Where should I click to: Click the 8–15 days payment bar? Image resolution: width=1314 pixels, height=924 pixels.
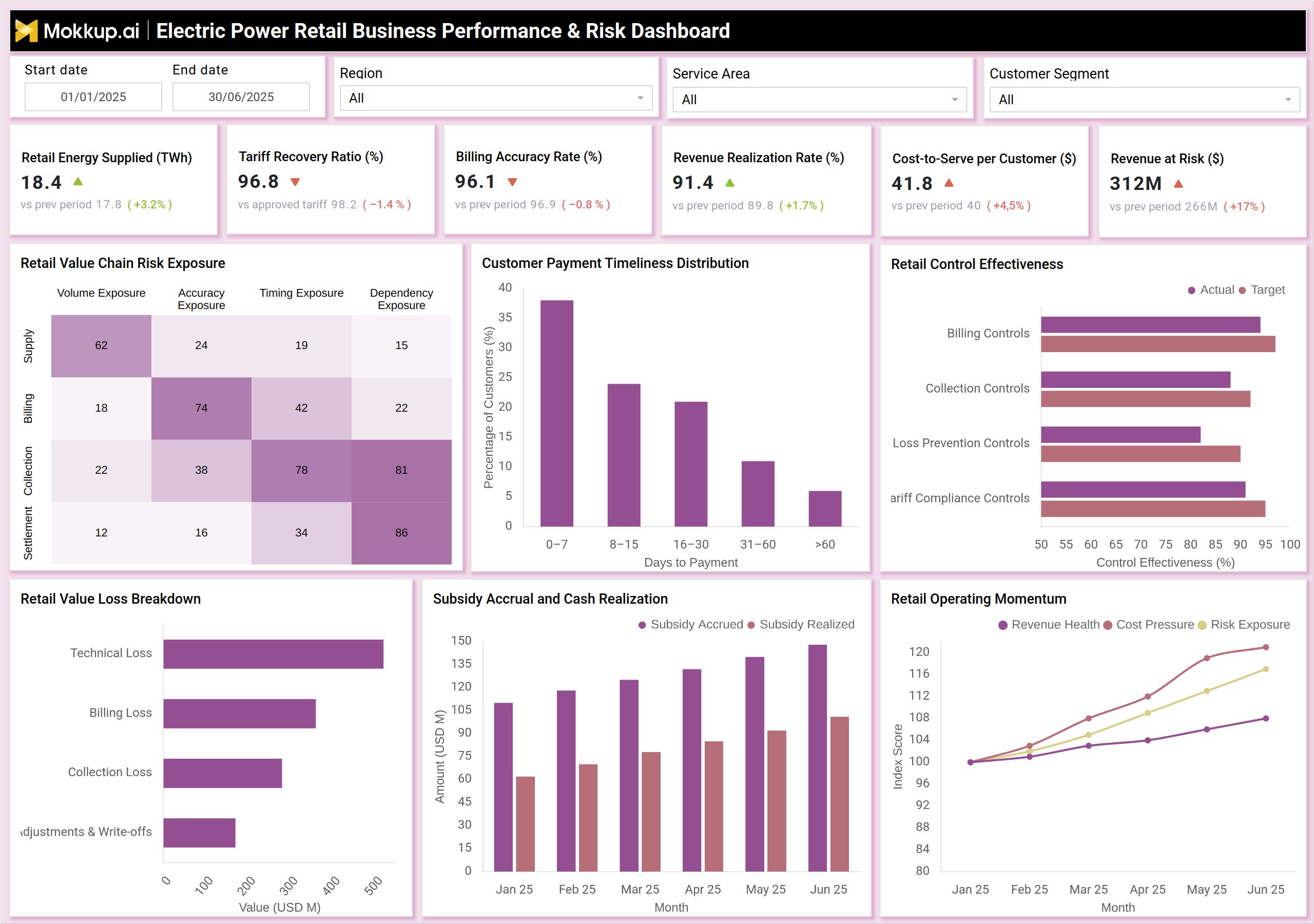point(624,455)
